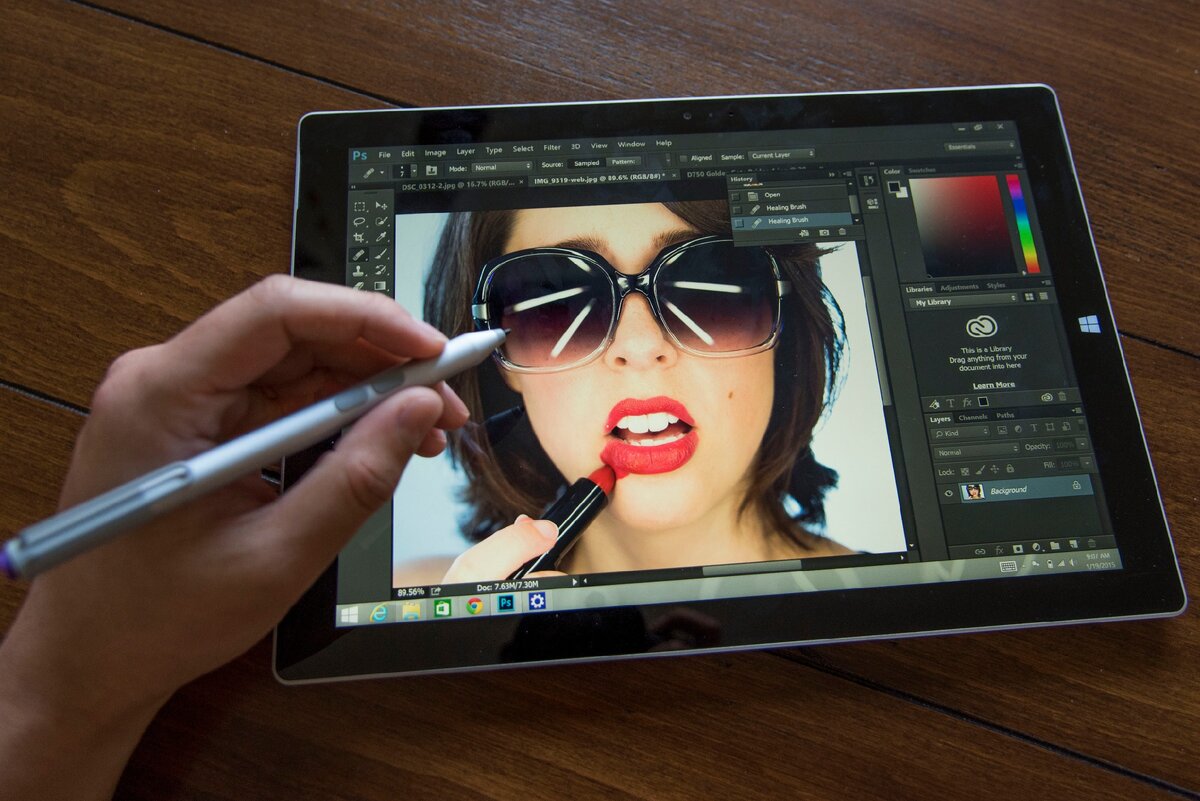The width and height of the screenshot is (1200, 801).
Task: Set history brush source for Open state
Action: (736, 196)
